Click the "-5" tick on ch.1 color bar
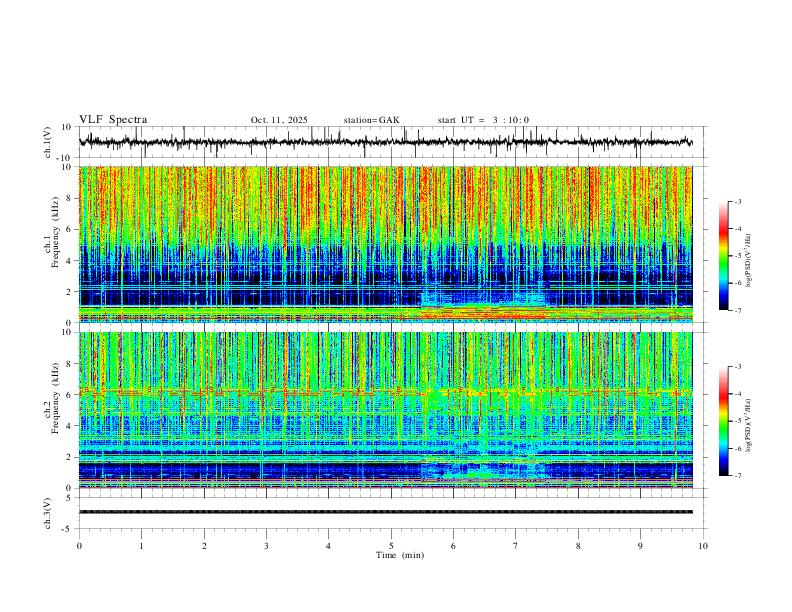792x612 pixels. pos(737,256)
